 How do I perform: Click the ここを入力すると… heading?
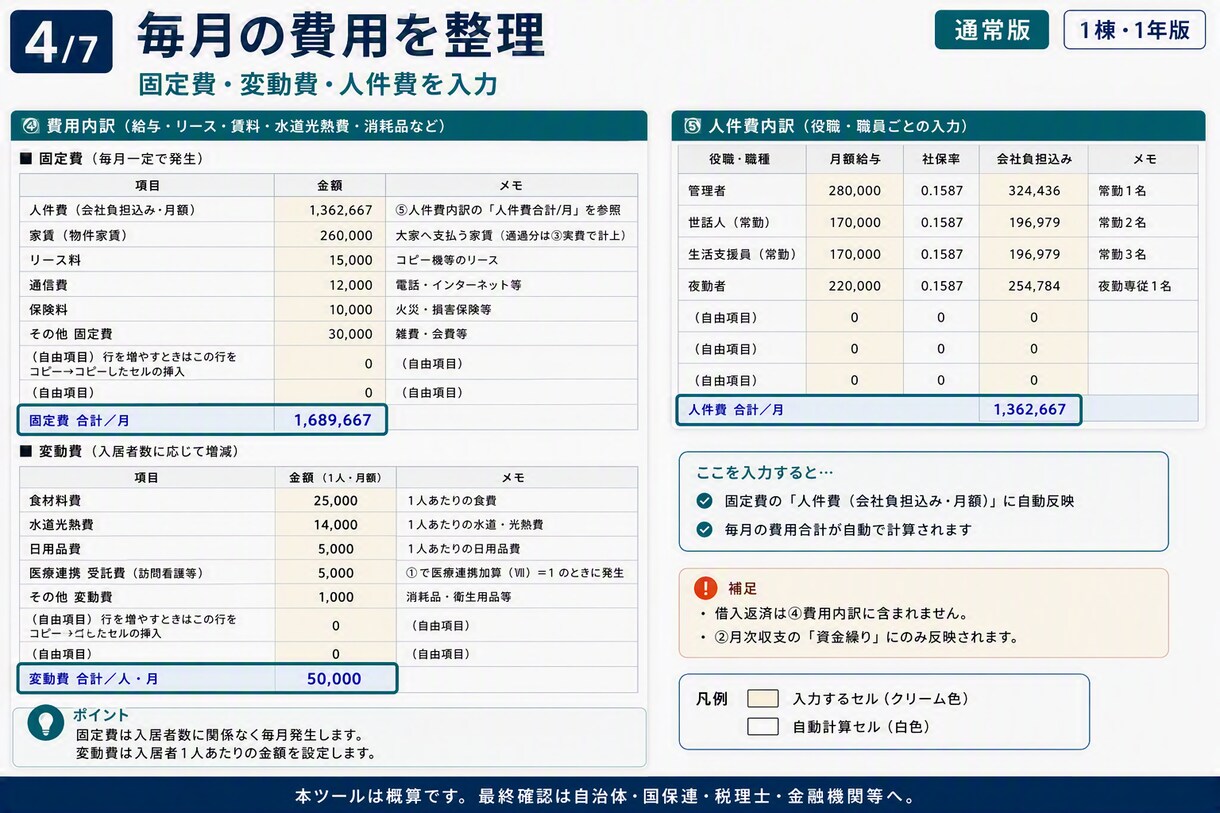click(x=765, y=473)
